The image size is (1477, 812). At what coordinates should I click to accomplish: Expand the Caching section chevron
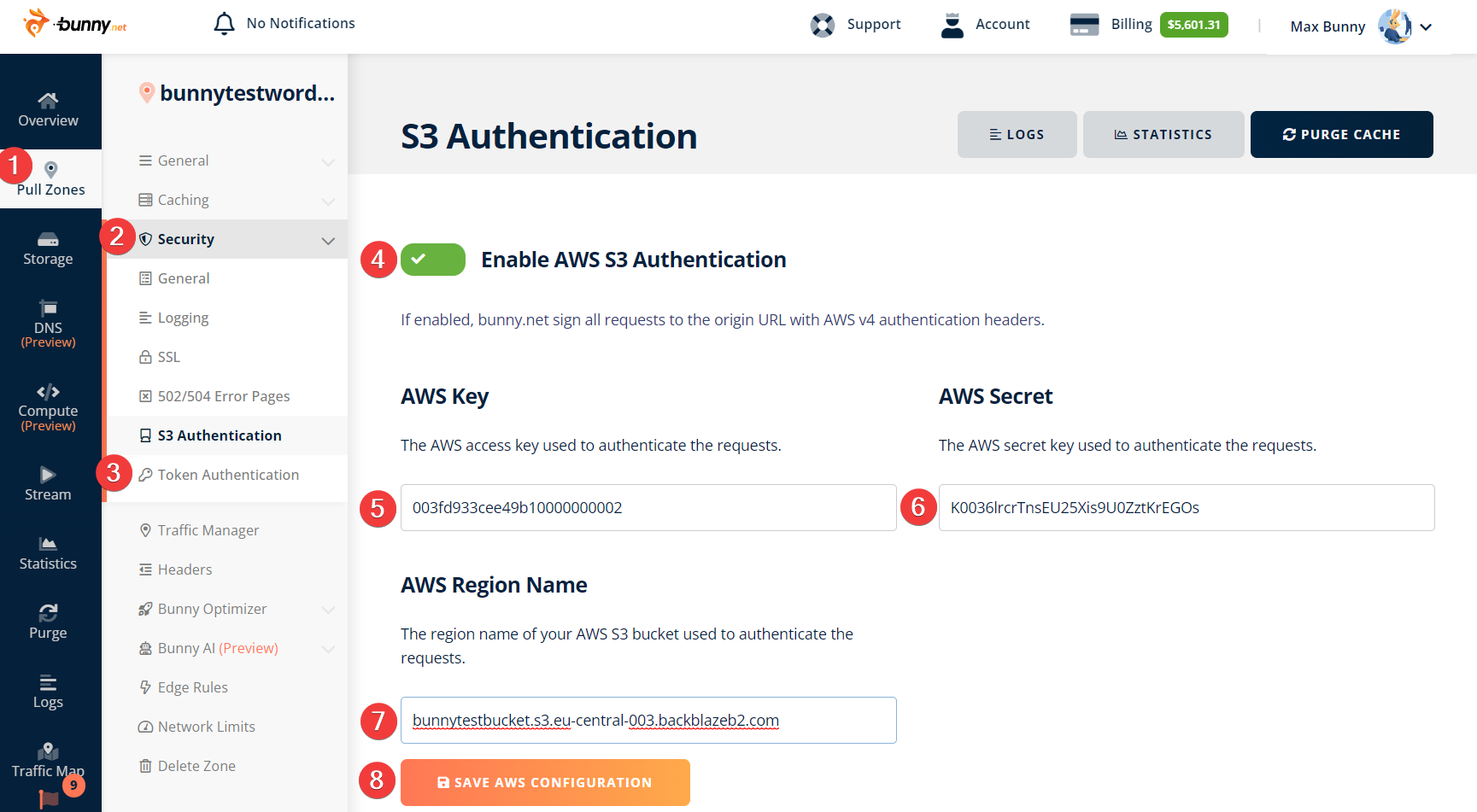[328, 201]
